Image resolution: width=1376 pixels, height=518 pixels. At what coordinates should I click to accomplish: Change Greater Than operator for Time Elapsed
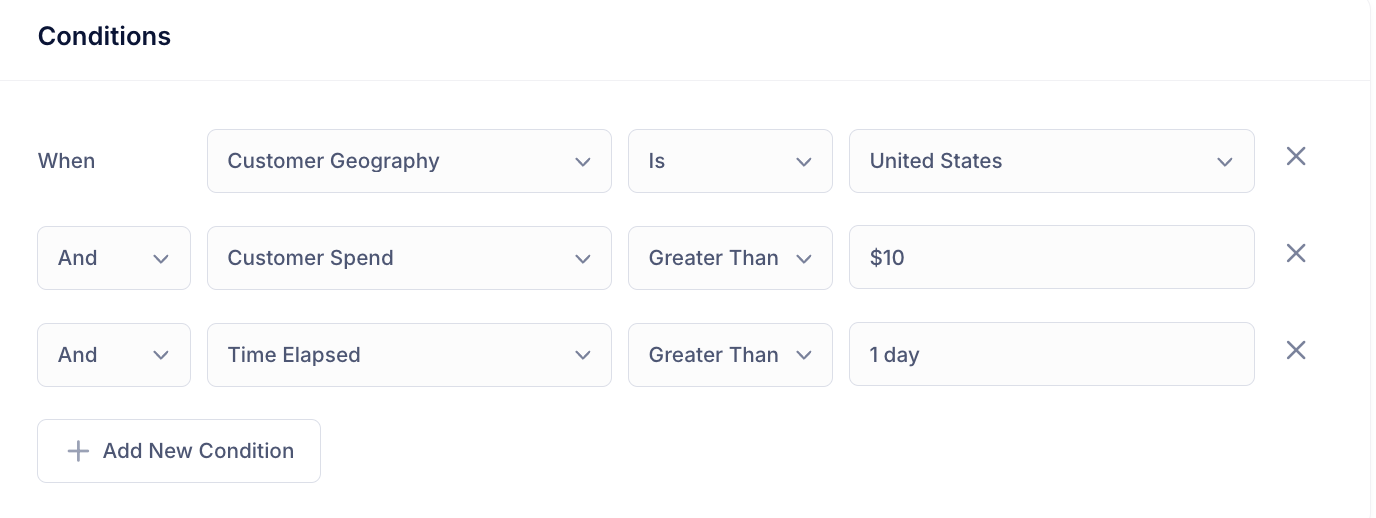coord(729,355)
